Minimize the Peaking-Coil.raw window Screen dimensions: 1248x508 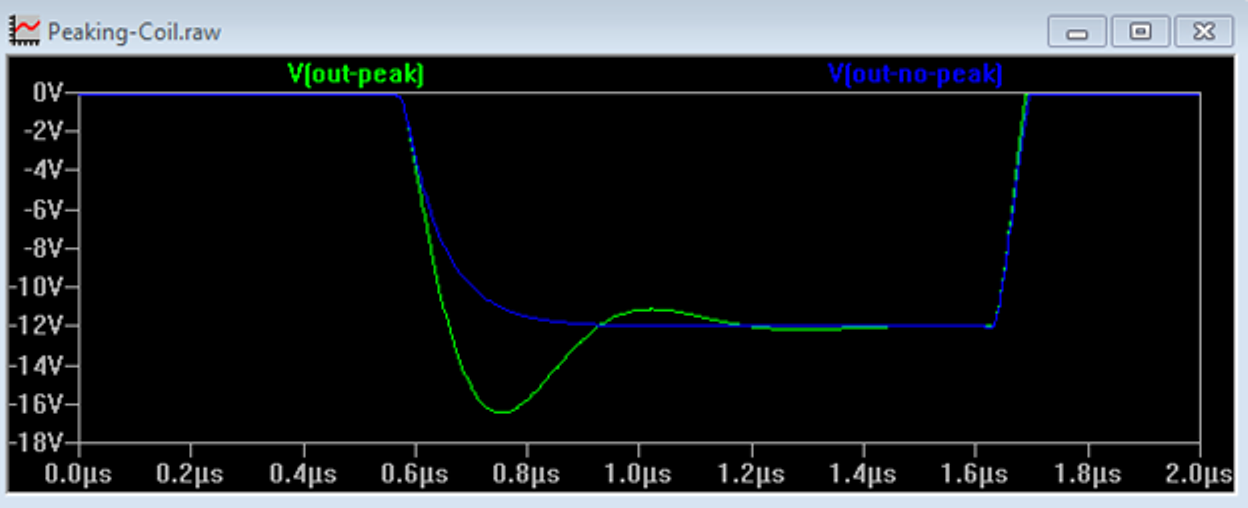tap(1076, 32)
